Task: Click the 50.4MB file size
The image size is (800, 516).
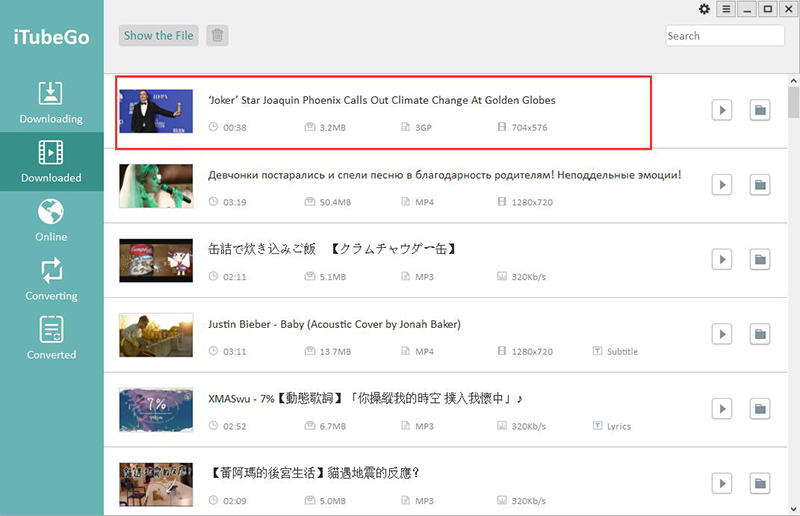Action: [335, 202]
